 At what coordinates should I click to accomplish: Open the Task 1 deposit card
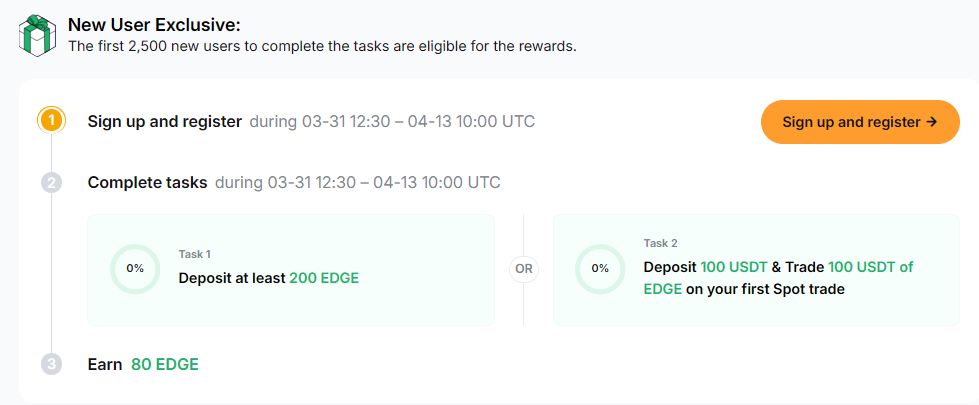[x=290, y=300]
